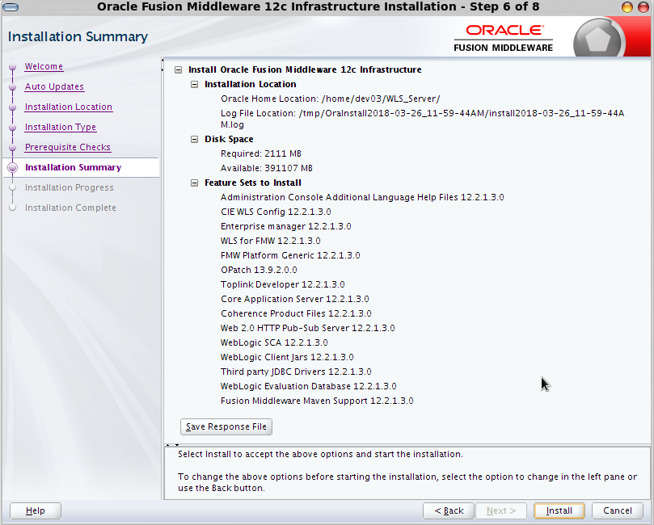Select WLS for FMW 12.2.1.3.0 row
The image size is (654, 525).
[270, 241]
